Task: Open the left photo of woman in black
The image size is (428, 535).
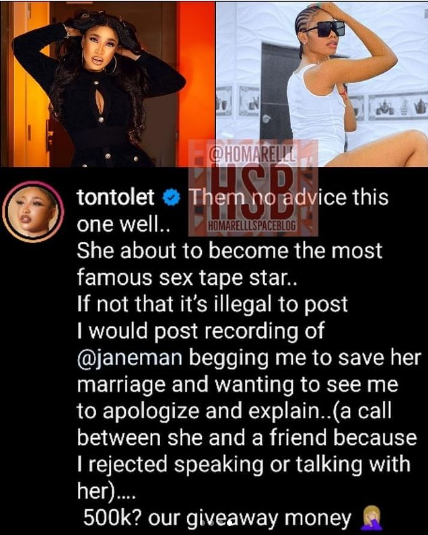Action: (x=108, y=84)
